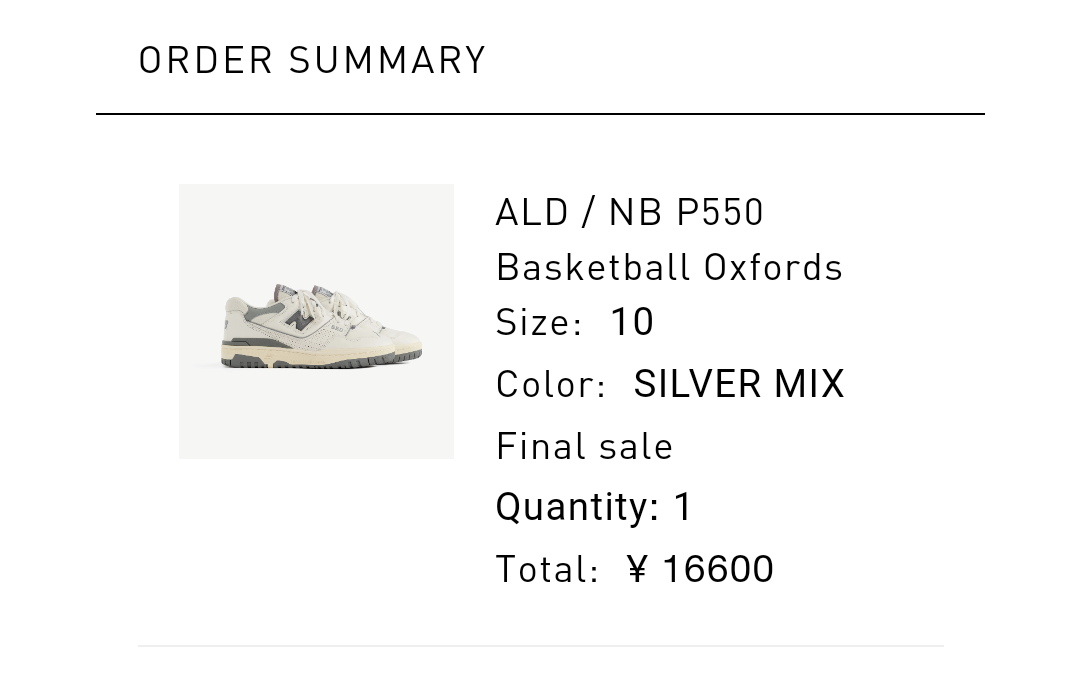Click the light divider below the total

coord(540,646)
